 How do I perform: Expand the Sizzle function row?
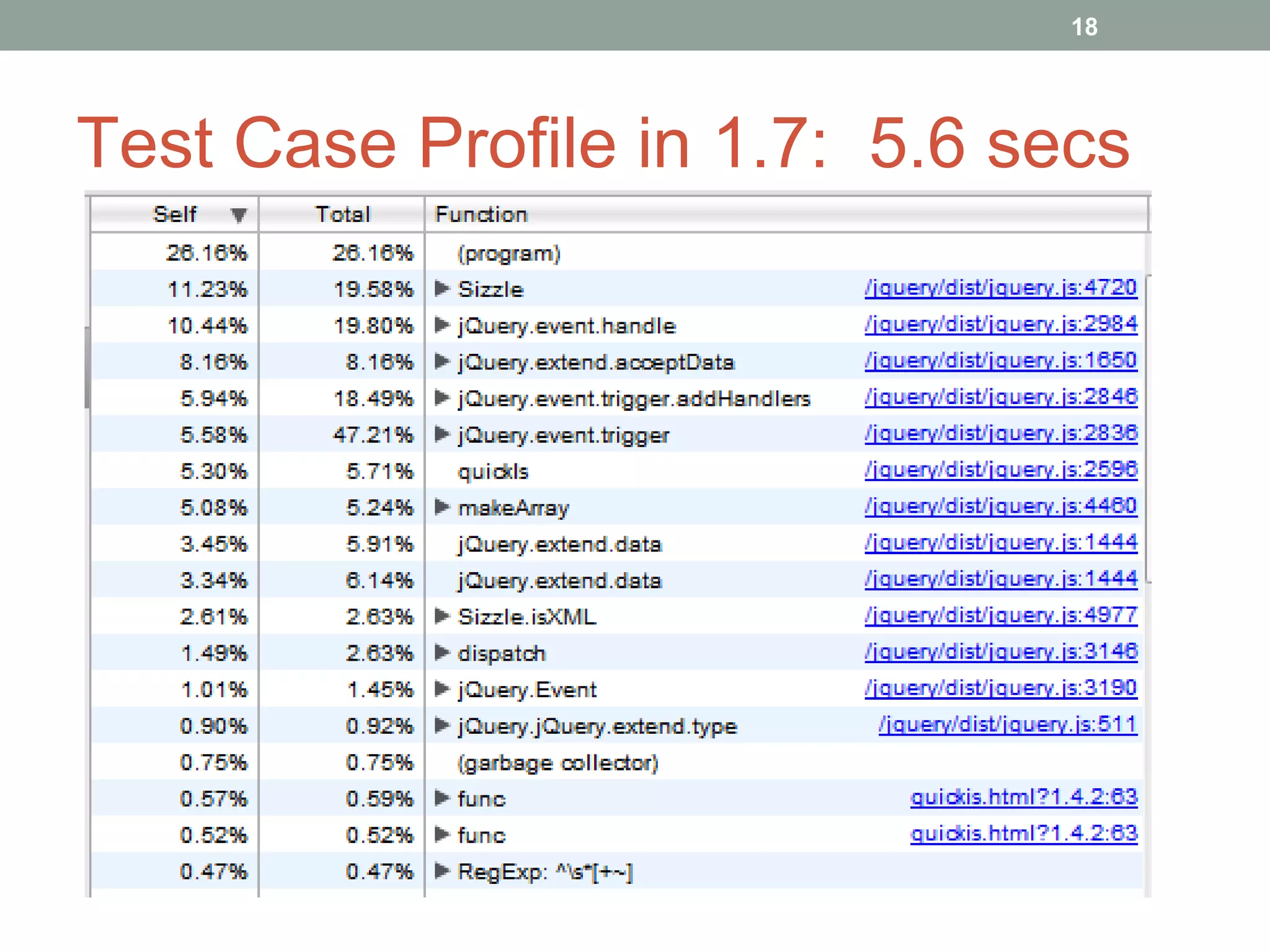pos(442,288)
